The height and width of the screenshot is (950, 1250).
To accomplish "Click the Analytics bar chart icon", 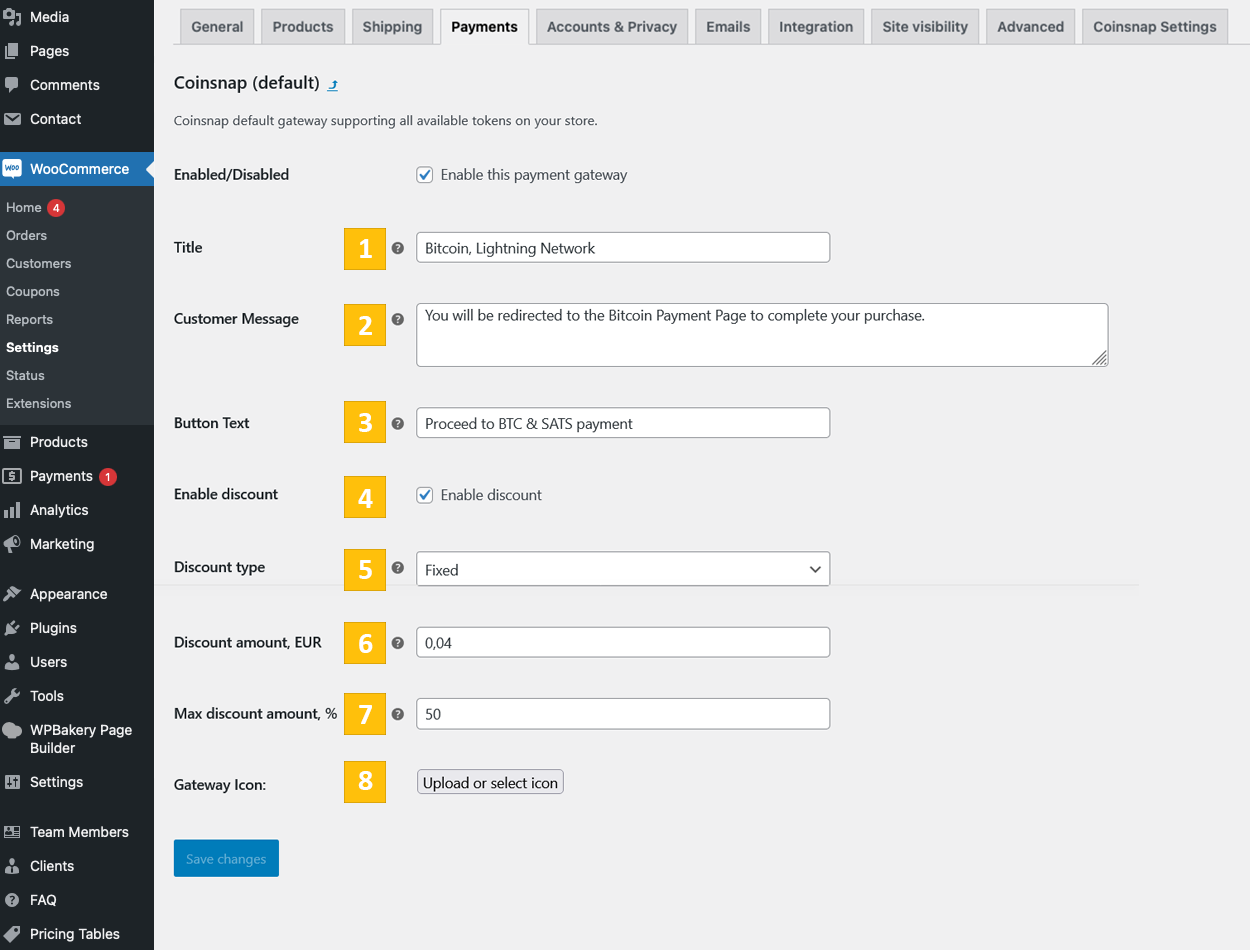I will point(12,510).
